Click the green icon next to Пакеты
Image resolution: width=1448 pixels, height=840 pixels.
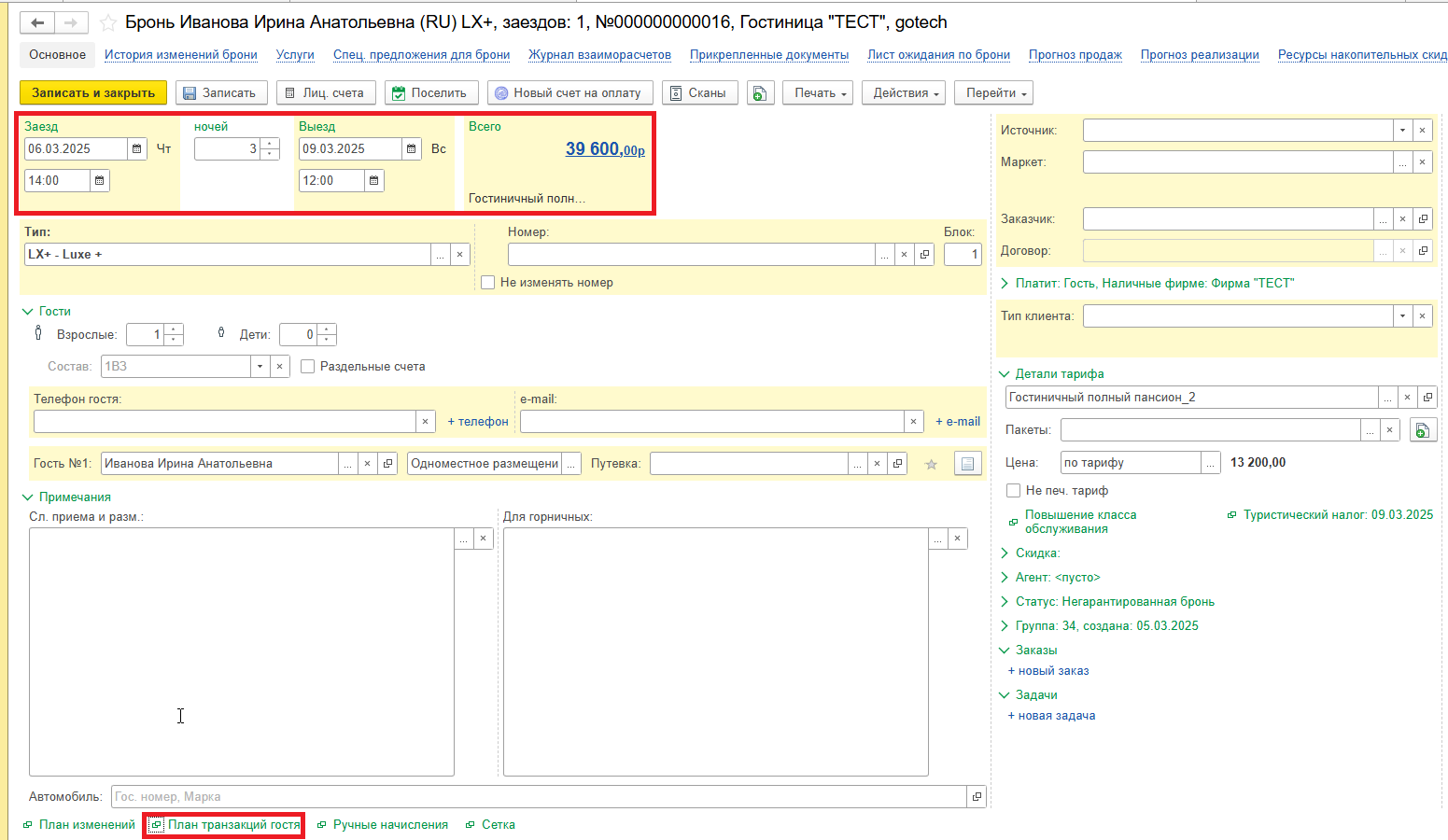(1423, 429)
